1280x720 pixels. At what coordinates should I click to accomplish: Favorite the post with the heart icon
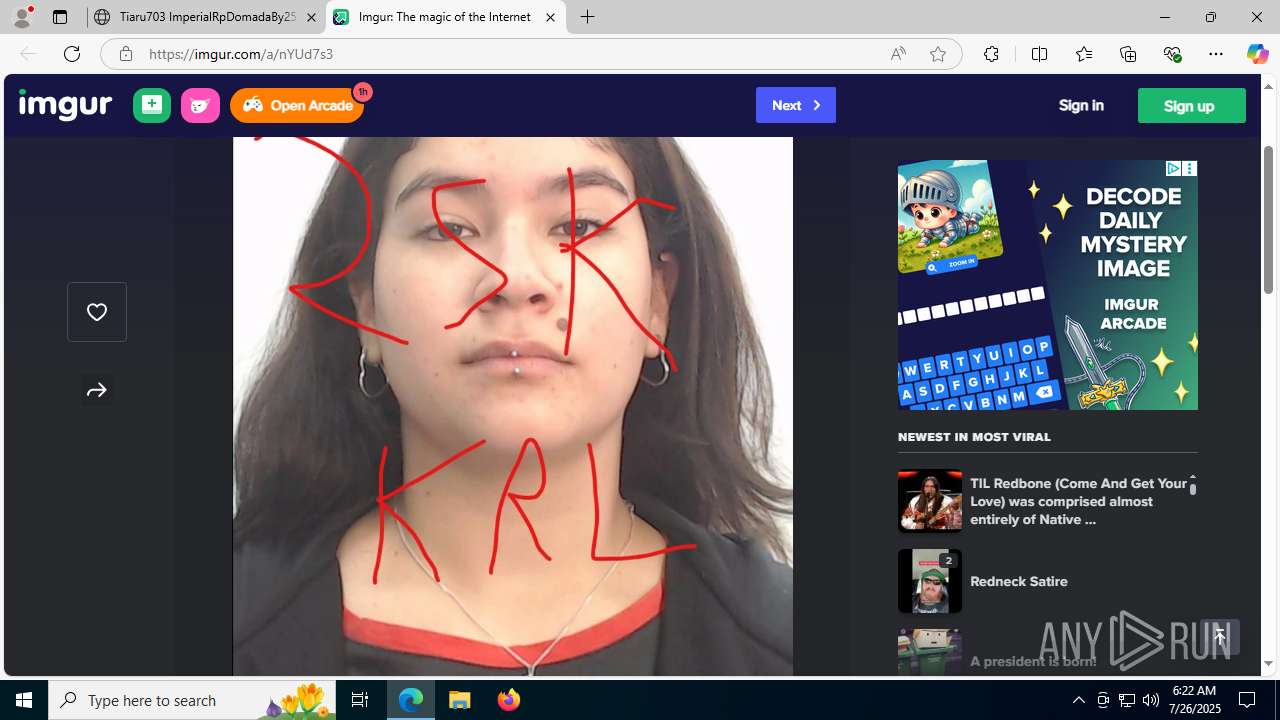[x=97, y=312]
